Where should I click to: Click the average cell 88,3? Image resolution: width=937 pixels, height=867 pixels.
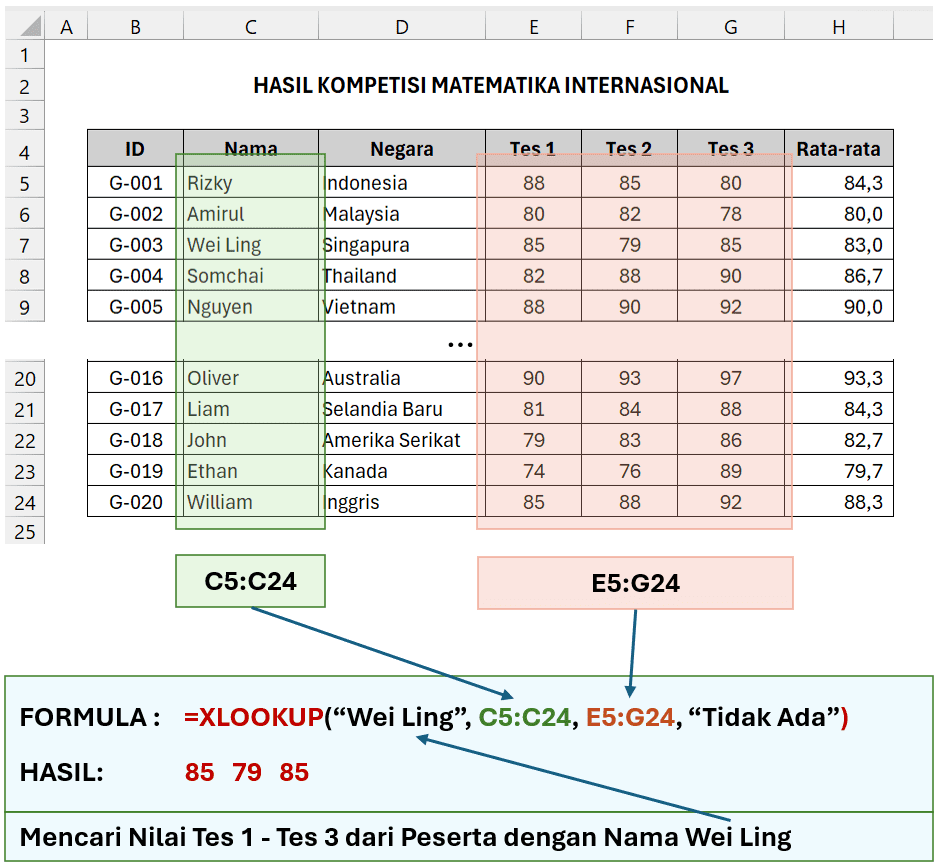(x=839, y=502)
